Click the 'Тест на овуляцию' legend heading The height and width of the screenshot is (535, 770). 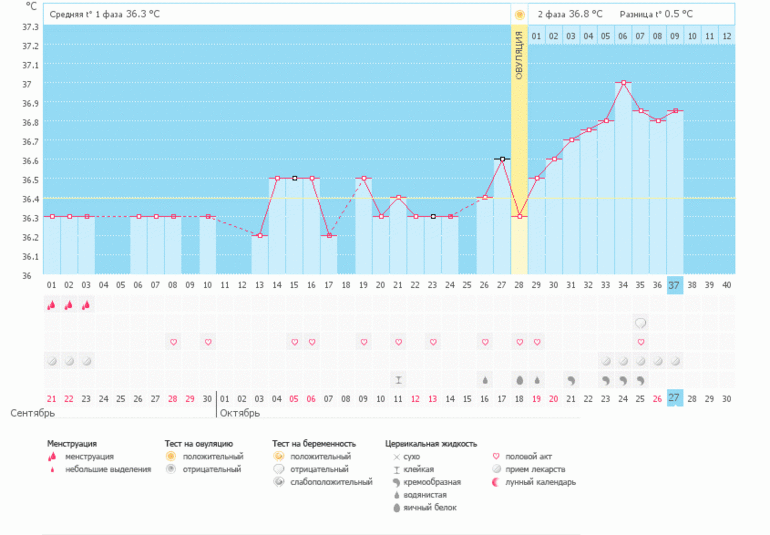pos(199,442)
